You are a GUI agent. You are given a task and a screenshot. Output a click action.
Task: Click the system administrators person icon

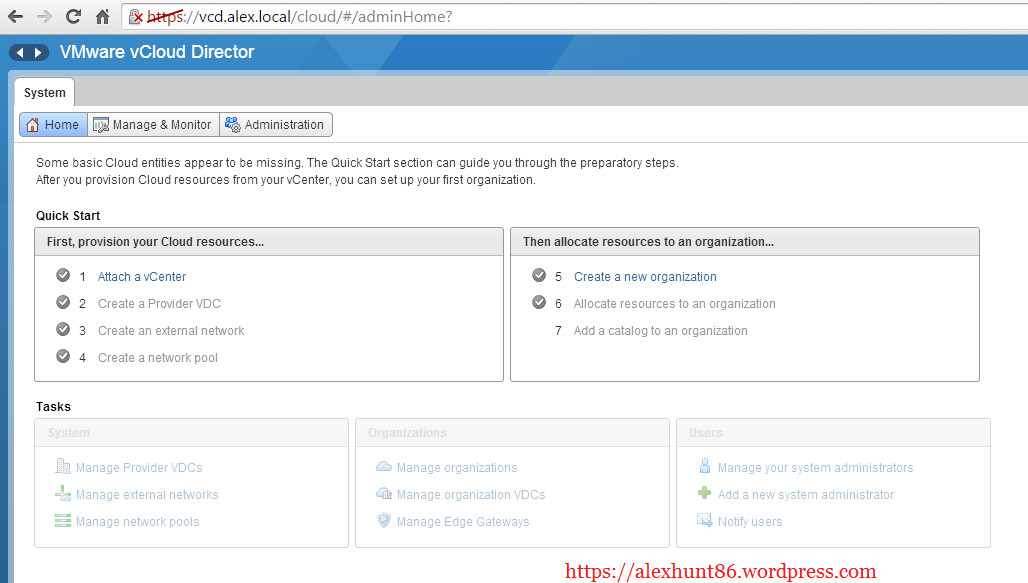705,466
